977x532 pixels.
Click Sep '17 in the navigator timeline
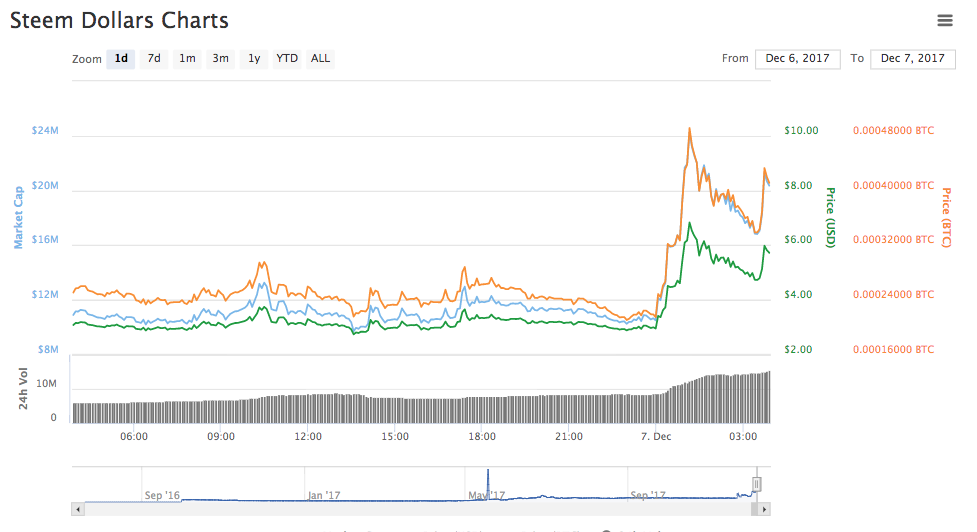[x=648, y=495]
